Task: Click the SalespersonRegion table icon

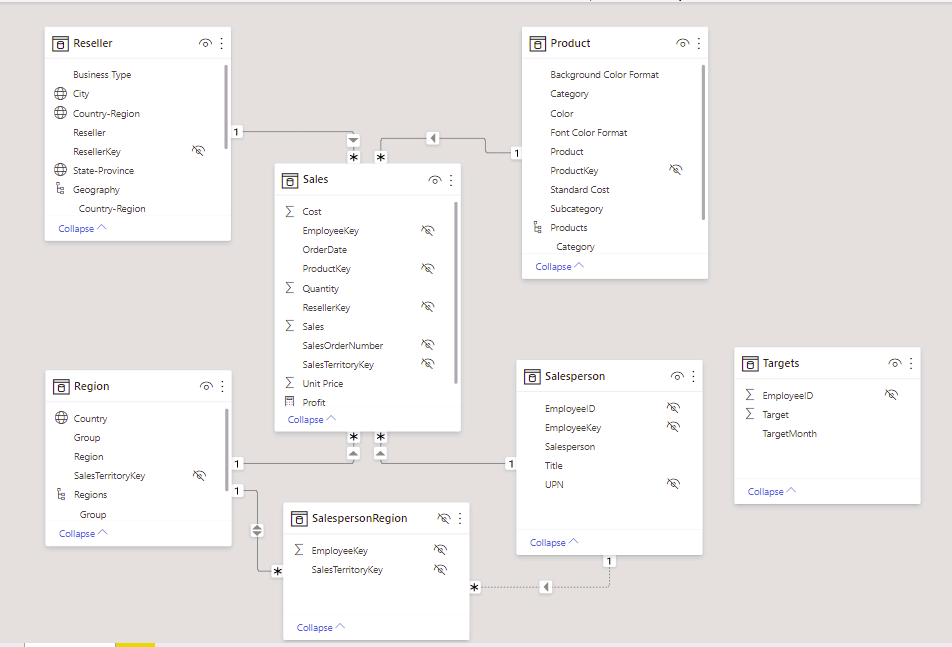Action: click(299, 519)
